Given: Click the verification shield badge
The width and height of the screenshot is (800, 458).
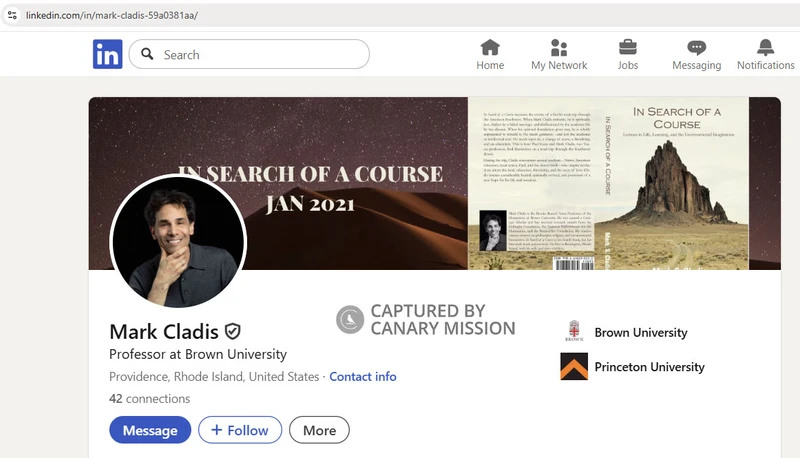Looking at the screenshot, I should click(x=233, y=332).
